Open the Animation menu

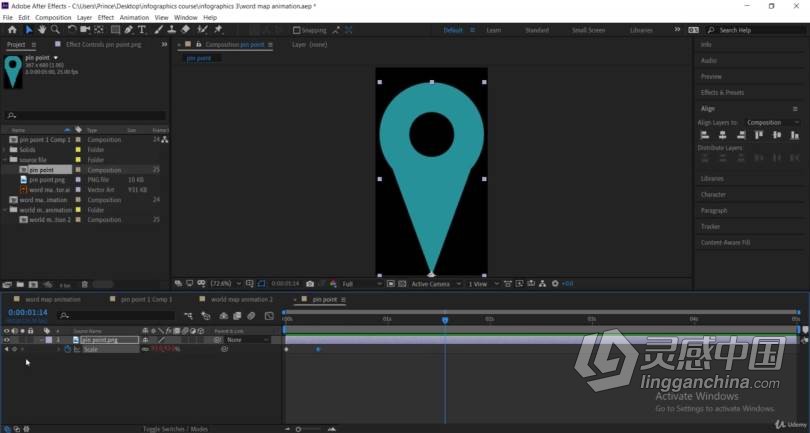(134, 18)
